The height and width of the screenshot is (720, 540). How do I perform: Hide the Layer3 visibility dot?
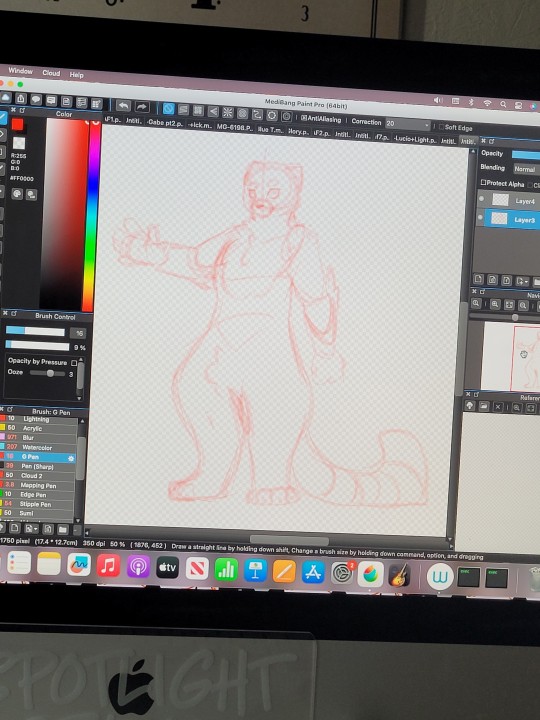pyautogui.click(x=481, y=218)
